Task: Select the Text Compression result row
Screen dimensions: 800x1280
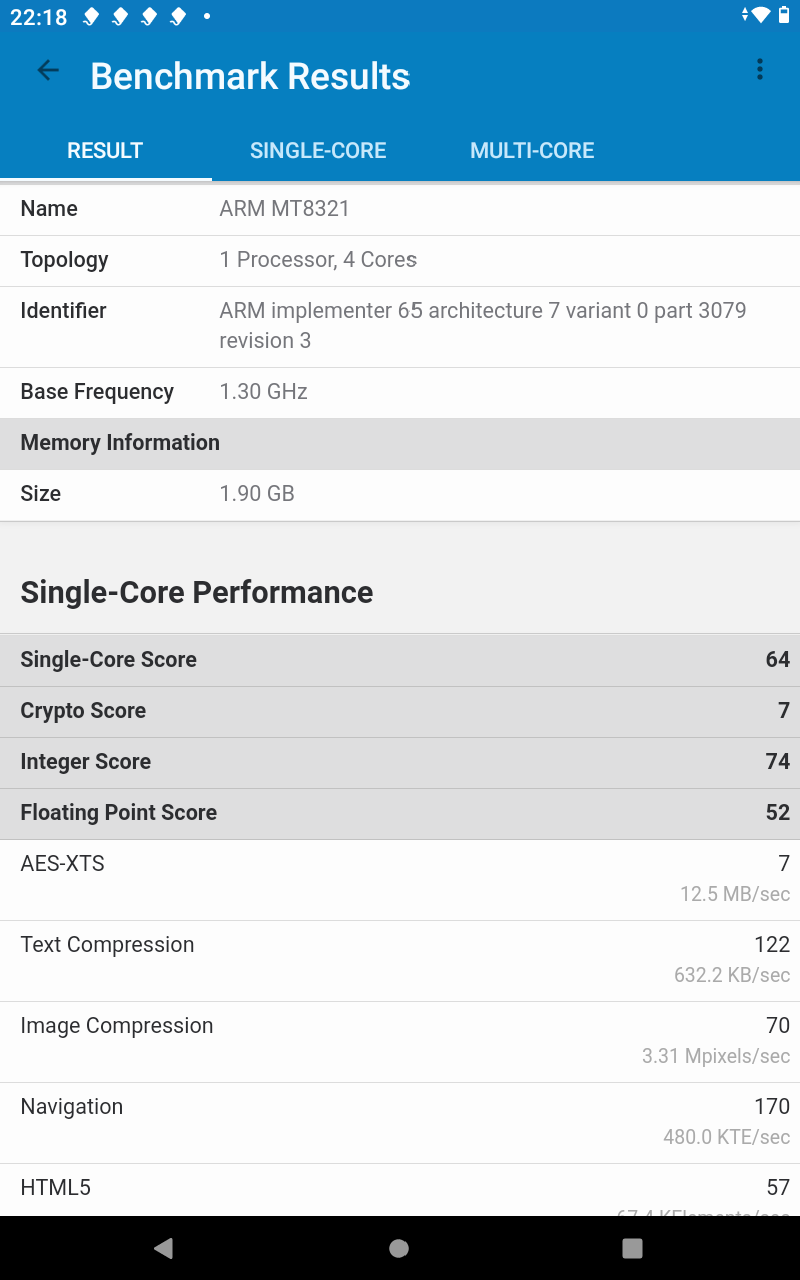Action: click(400, 960)
